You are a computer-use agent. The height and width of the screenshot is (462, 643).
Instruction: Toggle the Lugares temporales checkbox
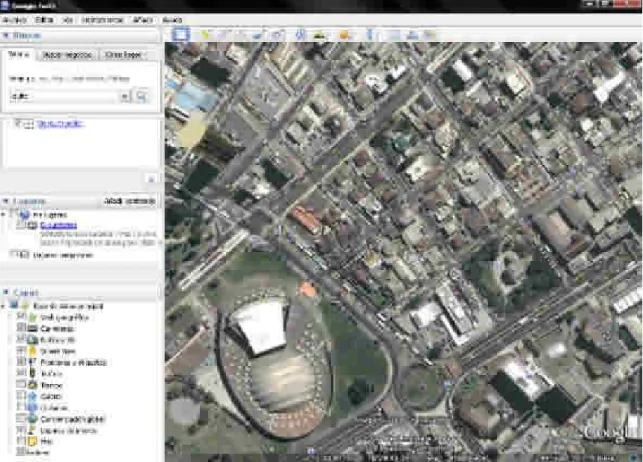13,255
